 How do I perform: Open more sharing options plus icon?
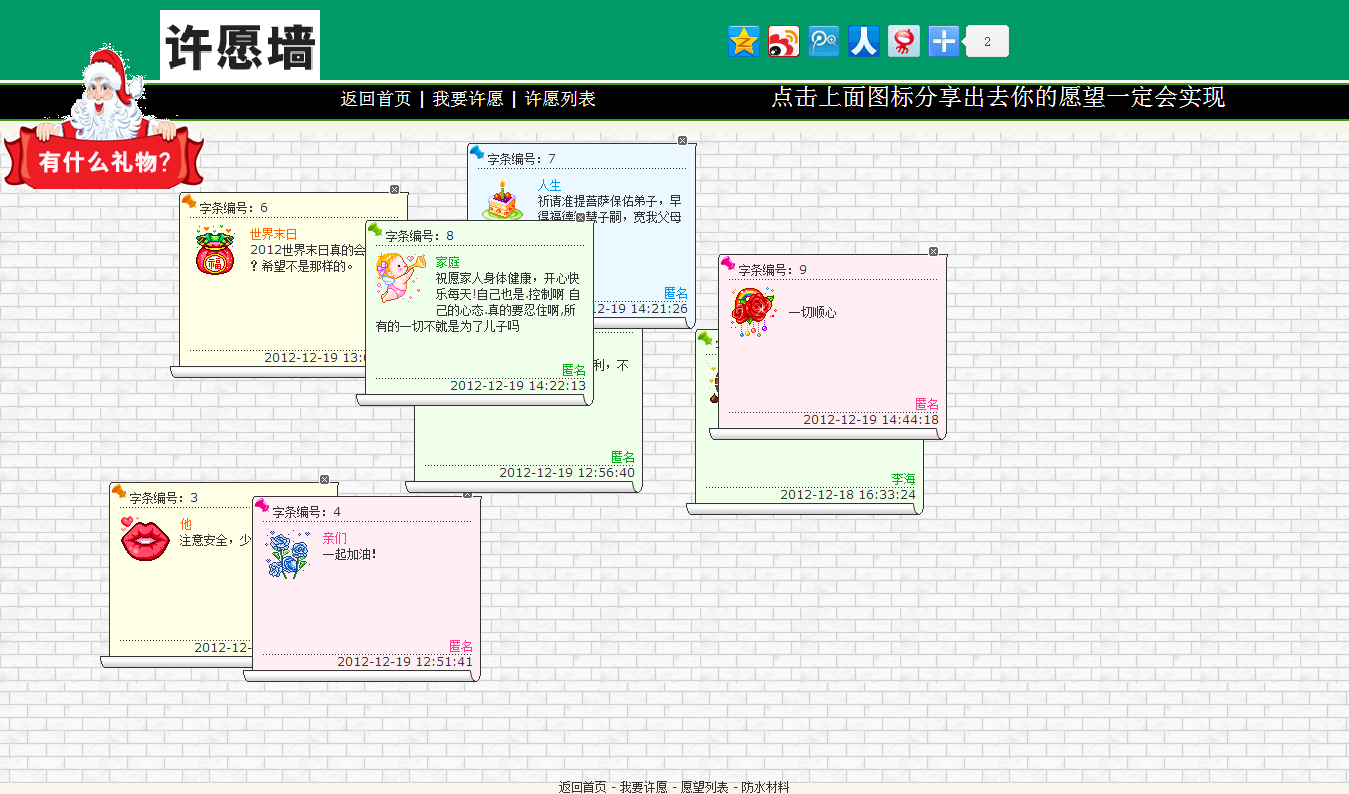pyautogui.click(x=943, y=41)
